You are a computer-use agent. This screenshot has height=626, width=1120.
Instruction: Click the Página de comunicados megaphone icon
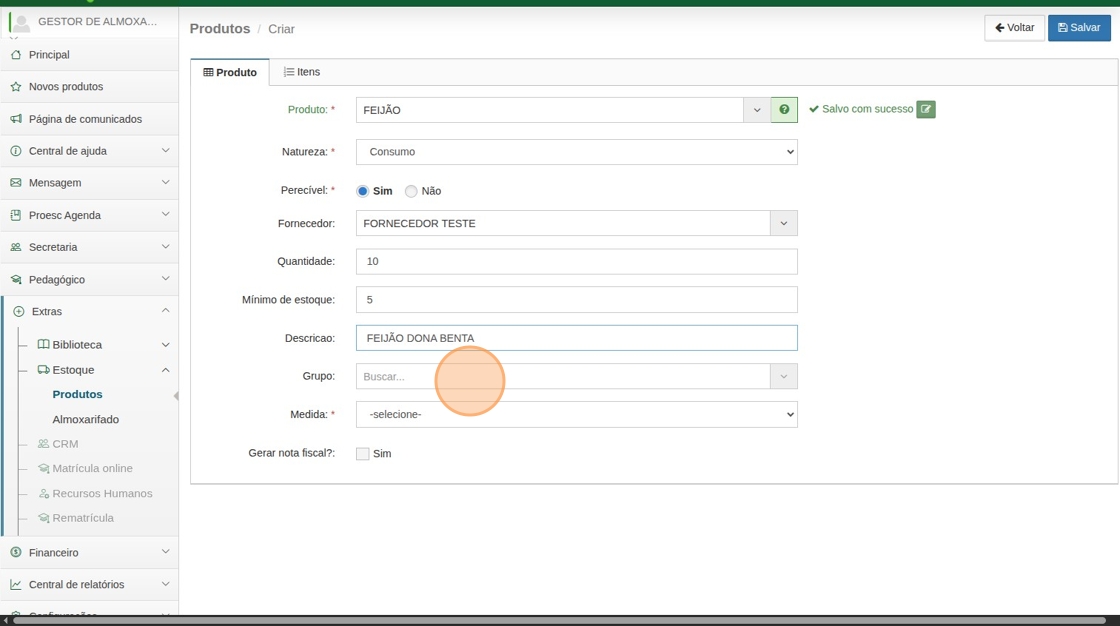point(16,119)
